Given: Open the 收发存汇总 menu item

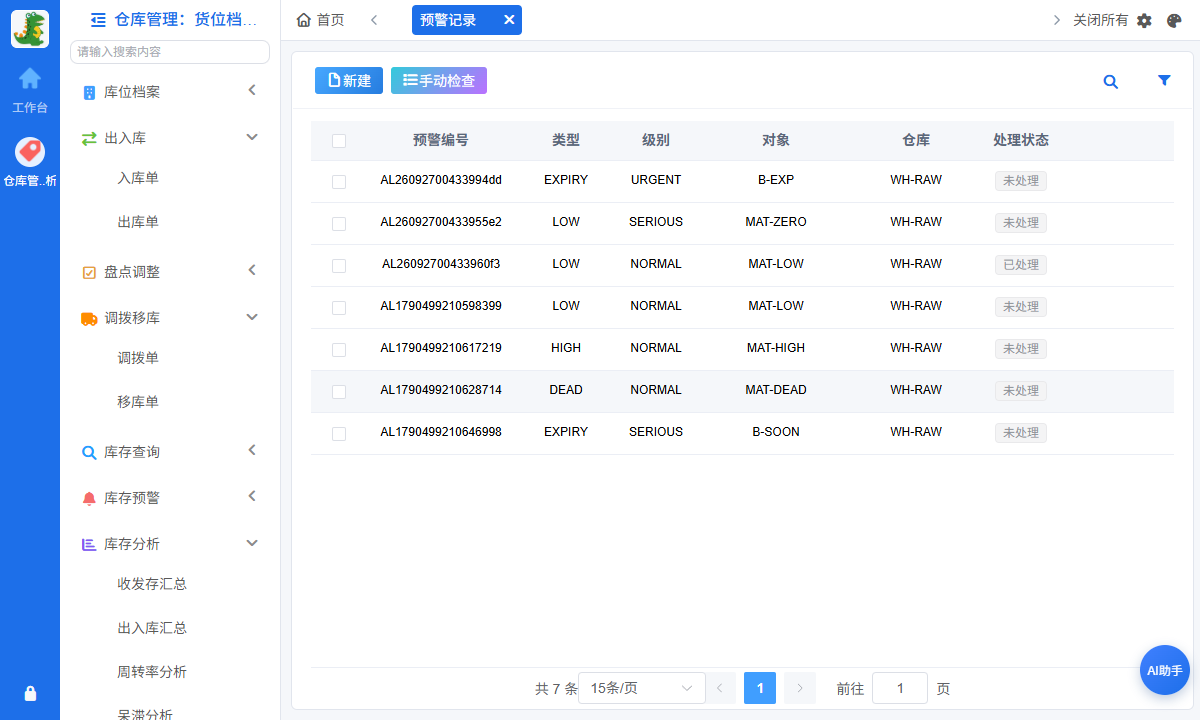Looking at the screenshot, I should click(152, 584).
